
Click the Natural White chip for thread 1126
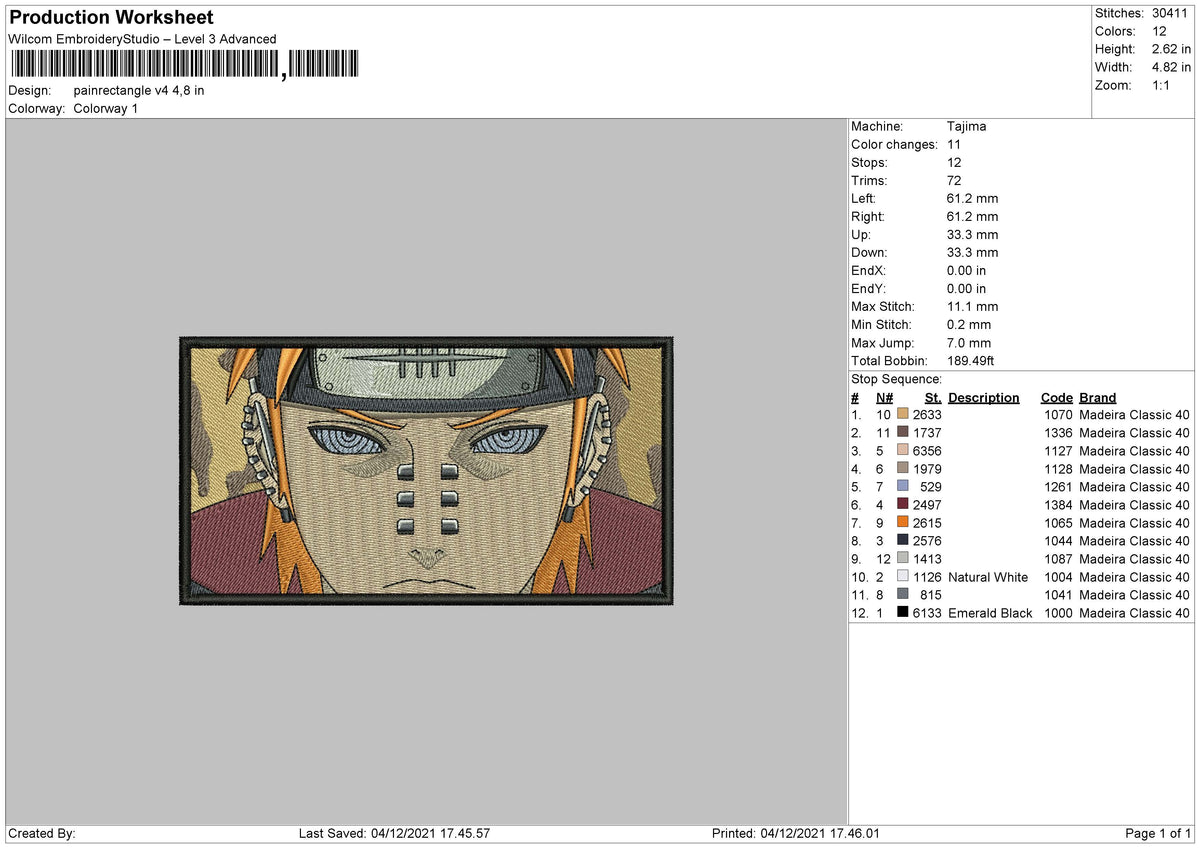(x=905, y=577)
